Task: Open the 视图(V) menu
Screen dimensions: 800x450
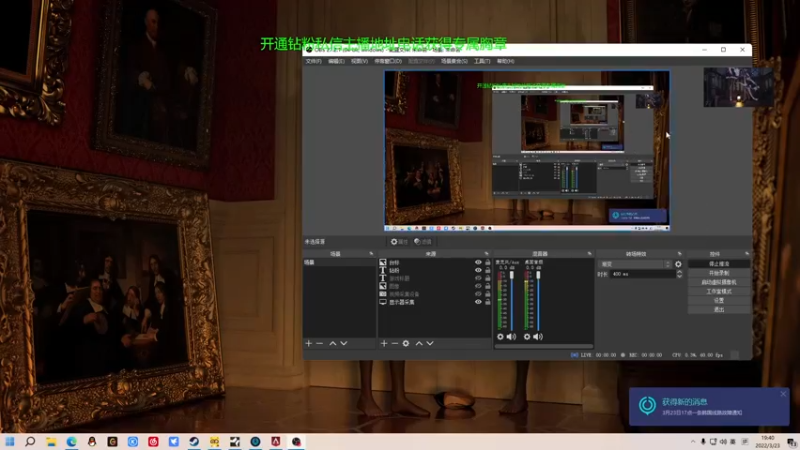Action: pos(359,61)
